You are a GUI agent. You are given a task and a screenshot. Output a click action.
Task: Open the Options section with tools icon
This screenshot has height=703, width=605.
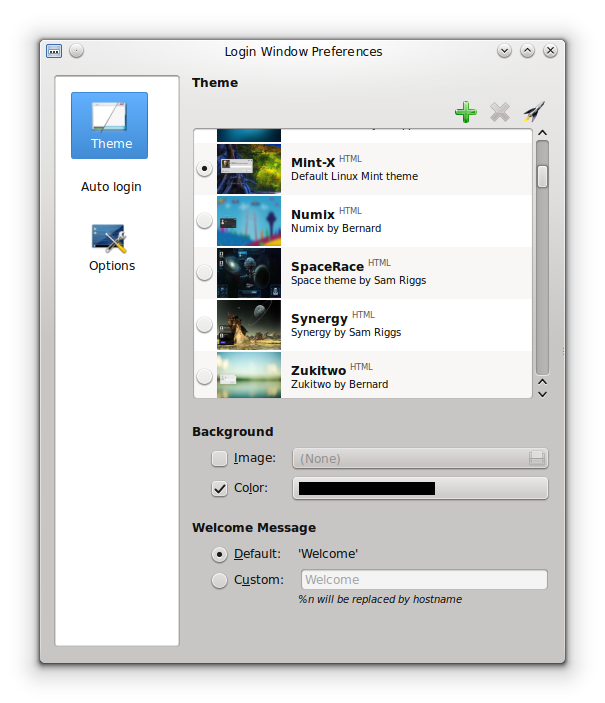112,248
